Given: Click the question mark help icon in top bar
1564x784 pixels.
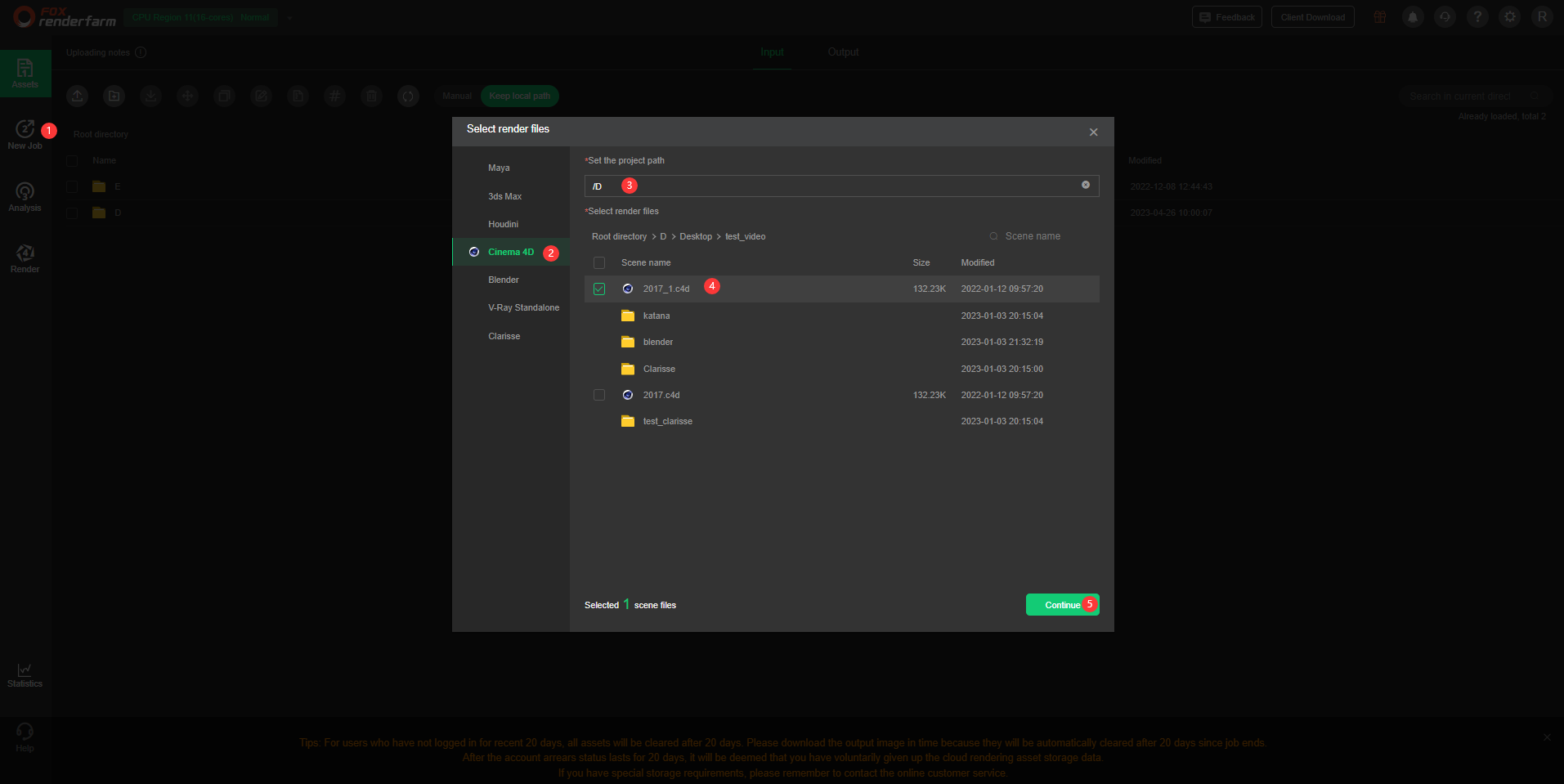Looking at the screenshot, I should coord(1477,17).
